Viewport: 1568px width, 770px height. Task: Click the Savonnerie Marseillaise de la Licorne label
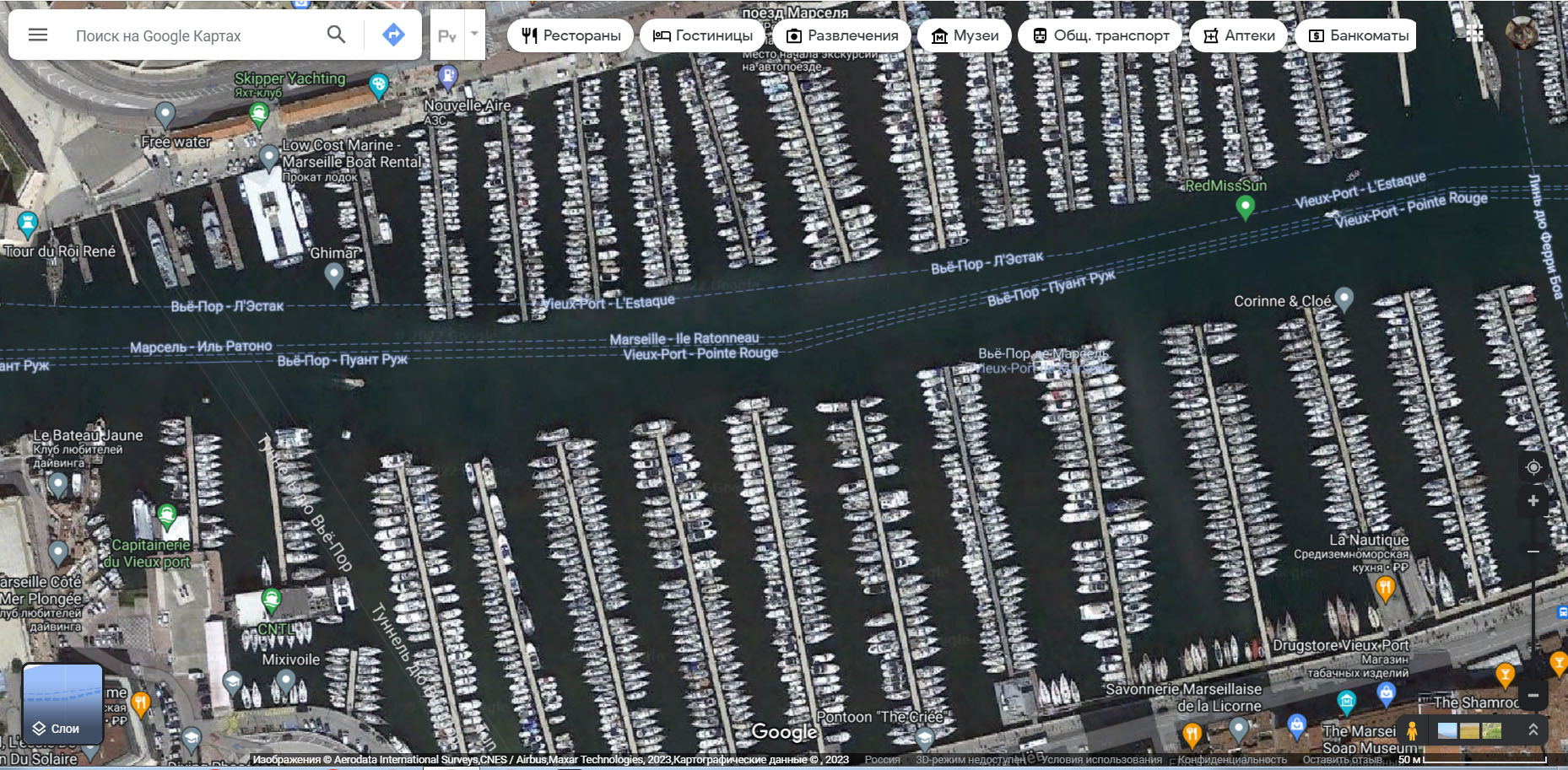[x=1183, y=697]
